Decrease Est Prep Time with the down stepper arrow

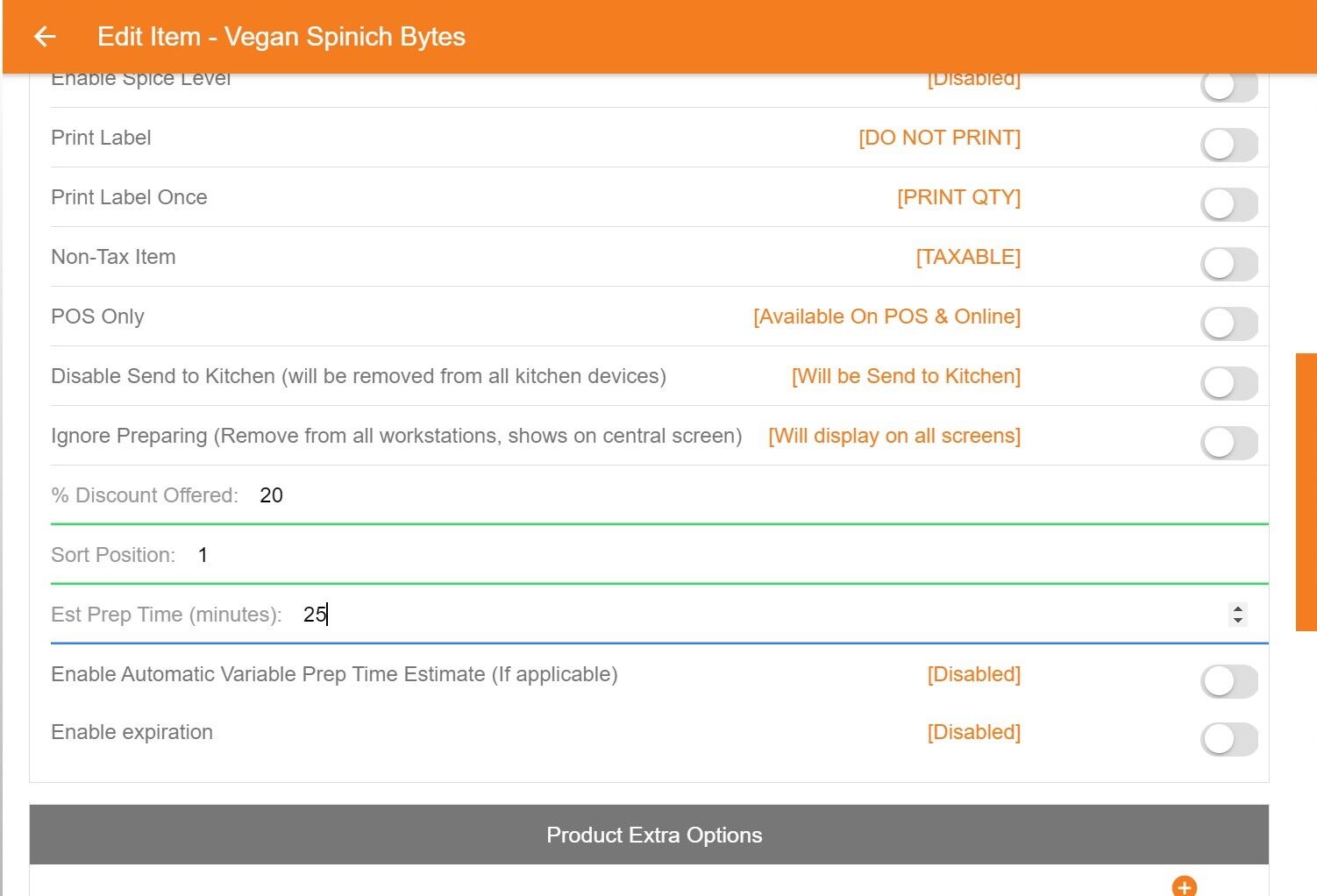click(1238, 621)
